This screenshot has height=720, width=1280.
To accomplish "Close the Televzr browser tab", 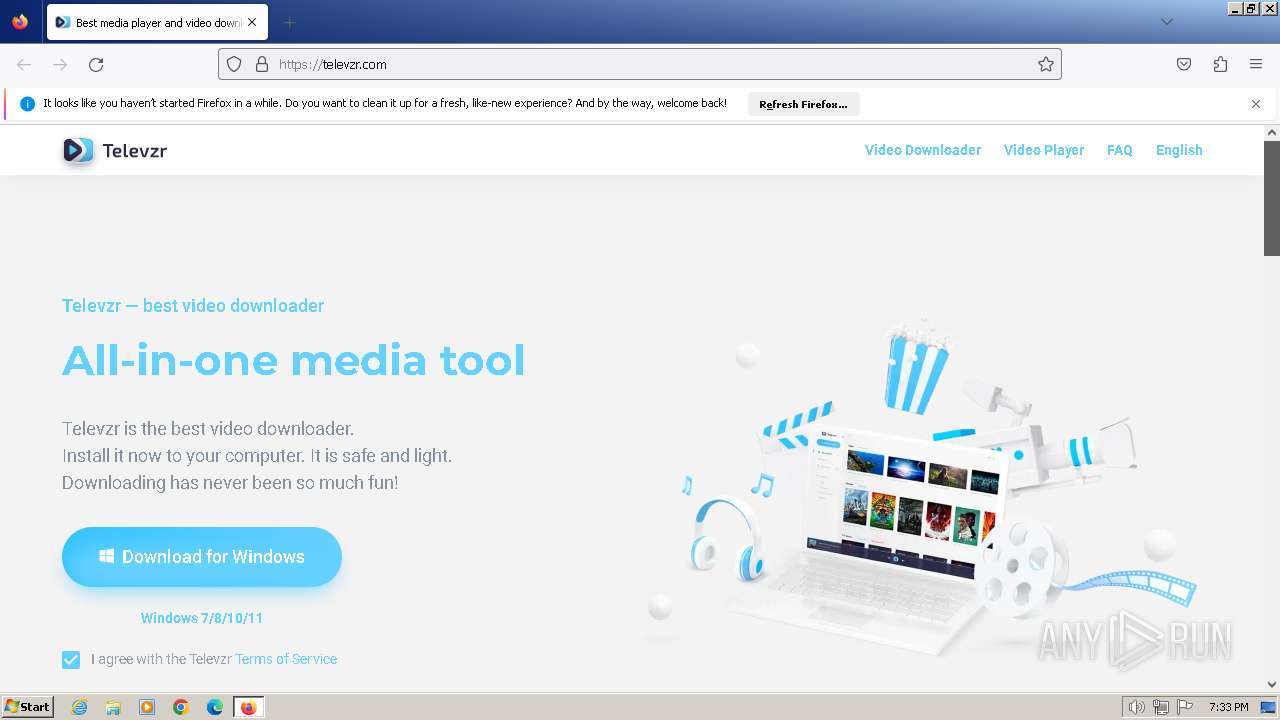I will click(252, 22).
